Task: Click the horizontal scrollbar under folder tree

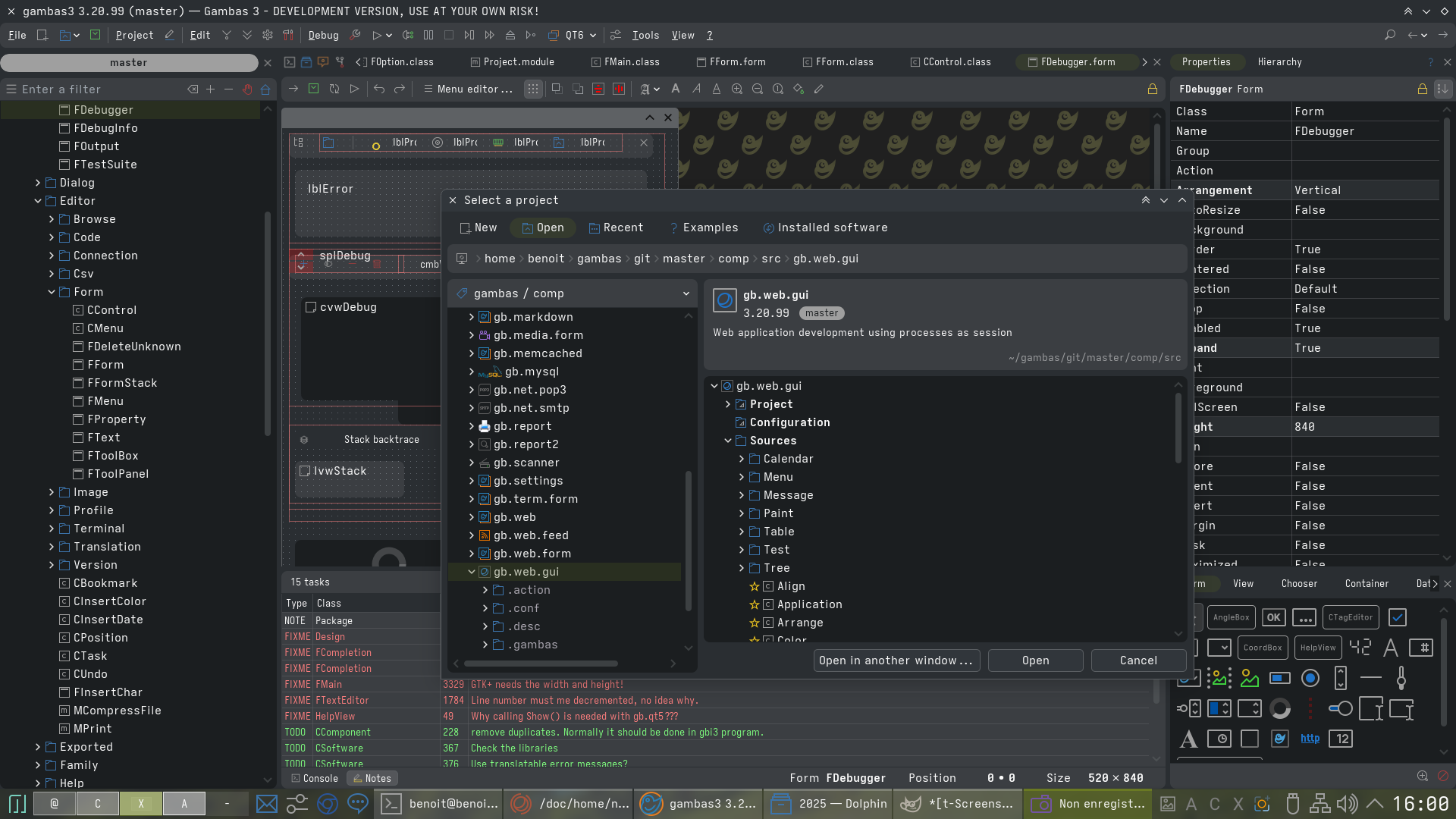Action: tap(540, 663)
